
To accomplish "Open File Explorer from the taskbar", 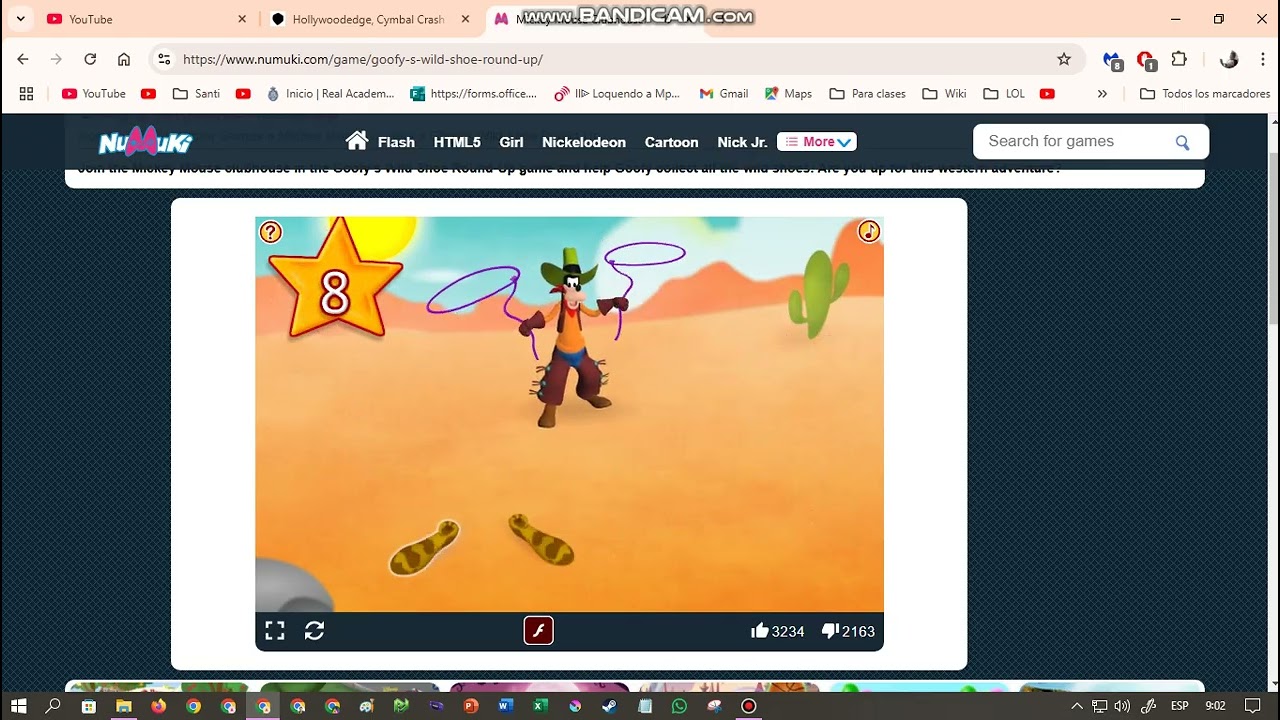I will [x=124, y=706].
